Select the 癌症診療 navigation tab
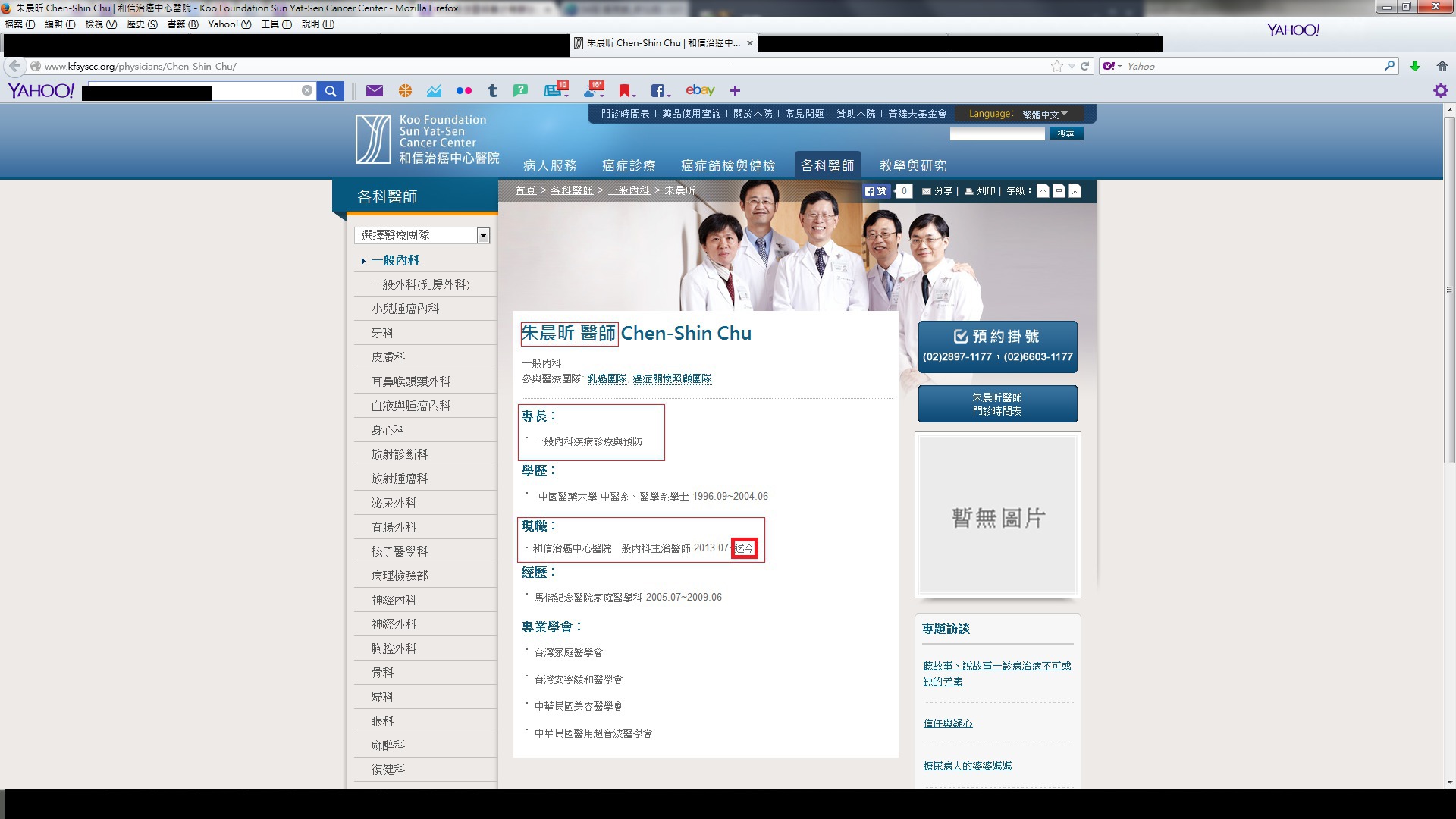The image size is (1456, 819). tap(628, 165)
